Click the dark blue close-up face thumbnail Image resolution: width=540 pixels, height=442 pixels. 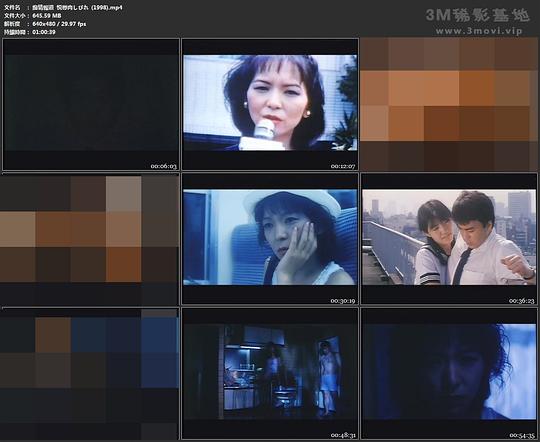click(x=449, y=374)
